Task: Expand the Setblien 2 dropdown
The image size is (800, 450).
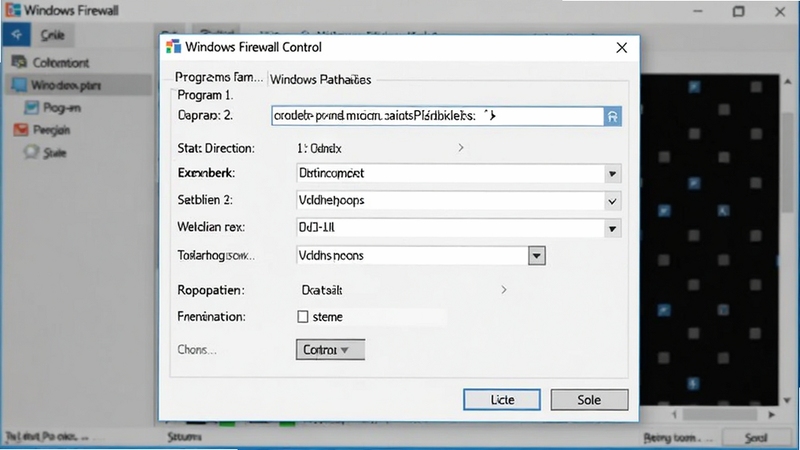Action: 612,201
